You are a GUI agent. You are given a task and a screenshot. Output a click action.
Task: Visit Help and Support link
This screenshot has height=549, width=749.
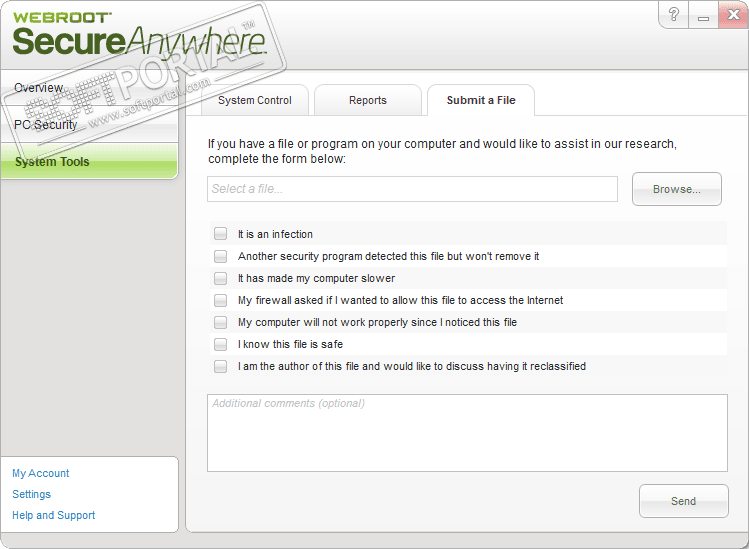54,515
